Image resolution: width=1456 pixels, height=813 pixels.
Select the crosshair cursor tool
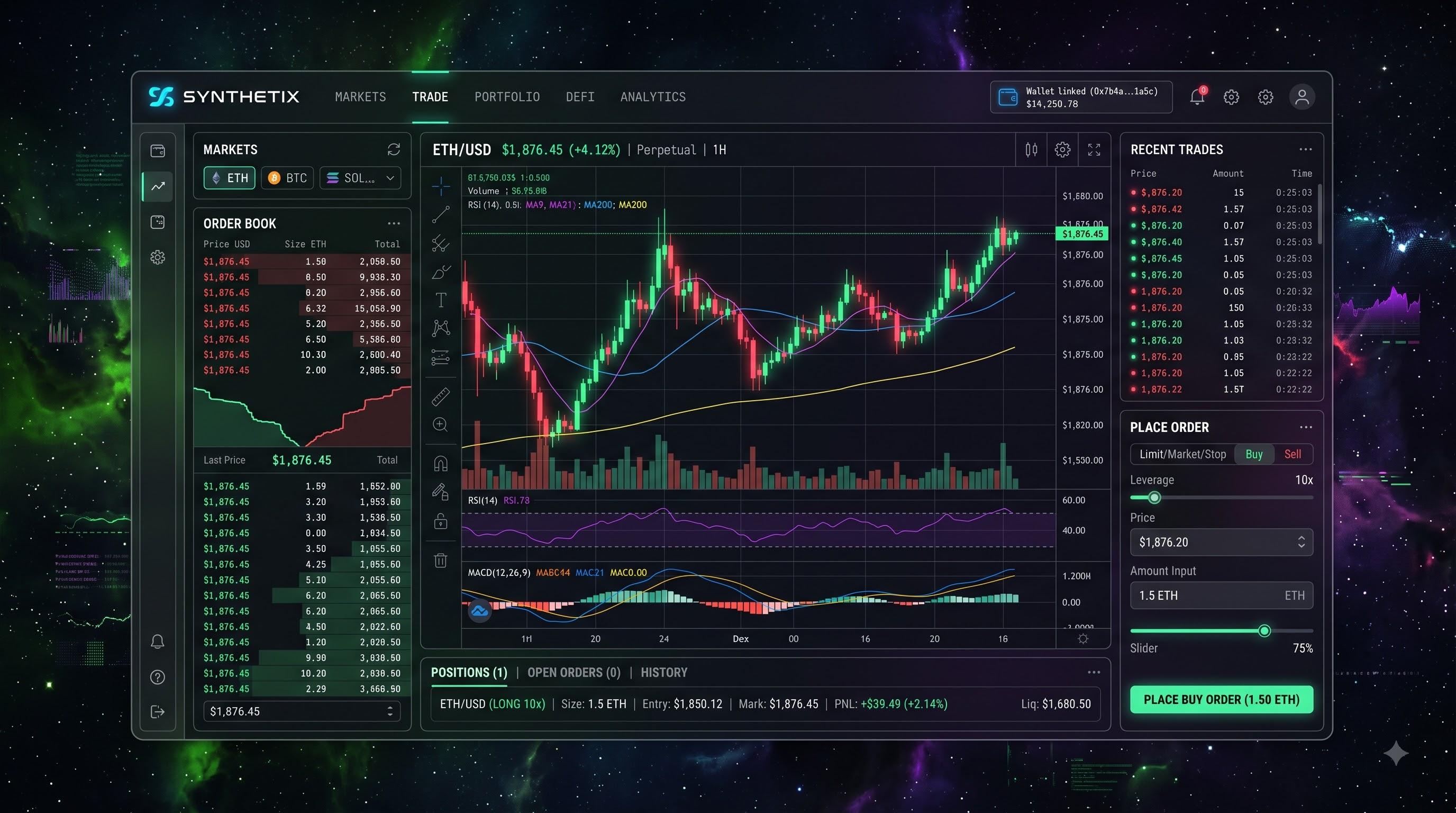440,185
